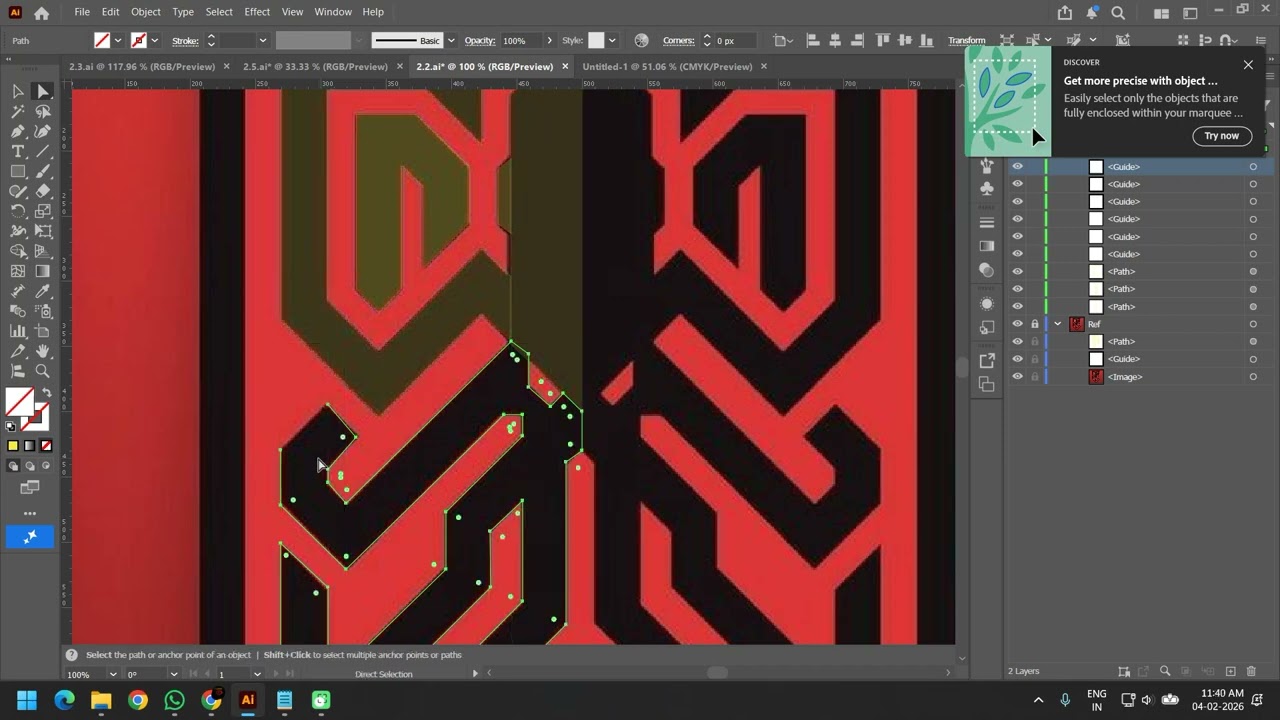The width and height of the screenshot is (1280, 720).
Task: Select the Shape Builder tool
Action: coord(18,251)
